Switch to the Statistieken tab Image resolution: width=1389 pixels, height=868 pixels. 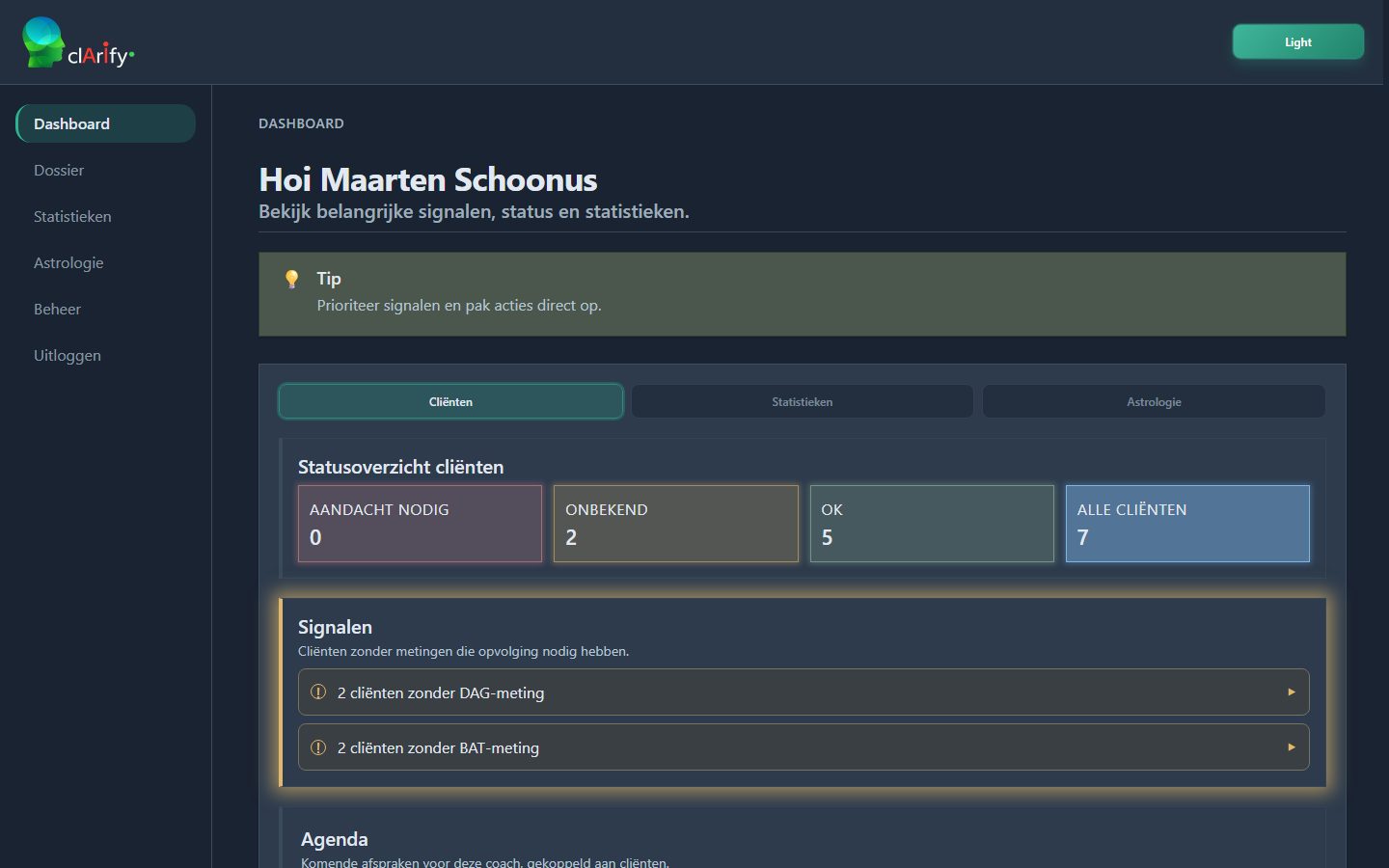(x=802, y=401)
